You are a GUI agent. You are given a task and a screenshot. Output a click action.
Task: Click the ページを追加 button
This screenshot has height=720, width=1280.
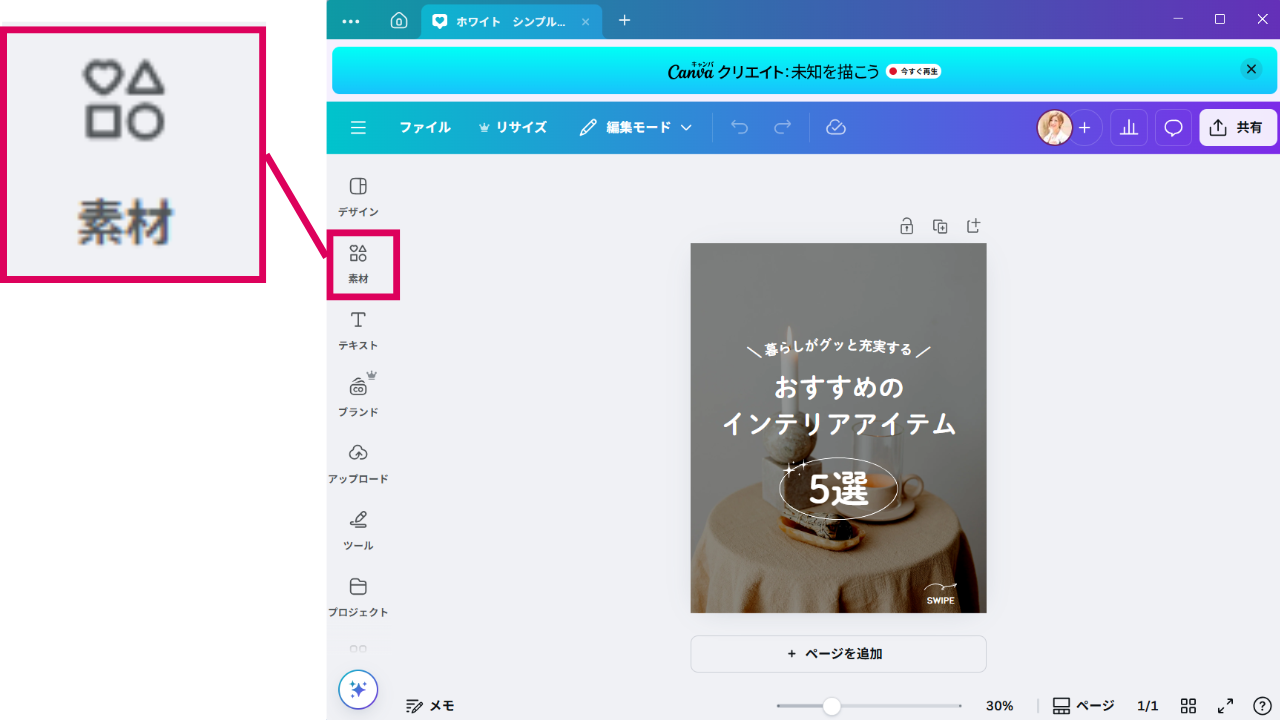[838, 654]
